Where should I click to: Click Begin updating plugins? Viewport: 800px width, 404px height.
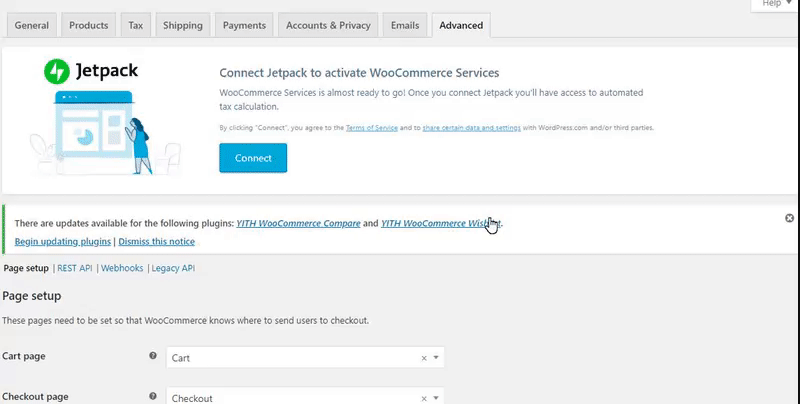tap(63, 242)
